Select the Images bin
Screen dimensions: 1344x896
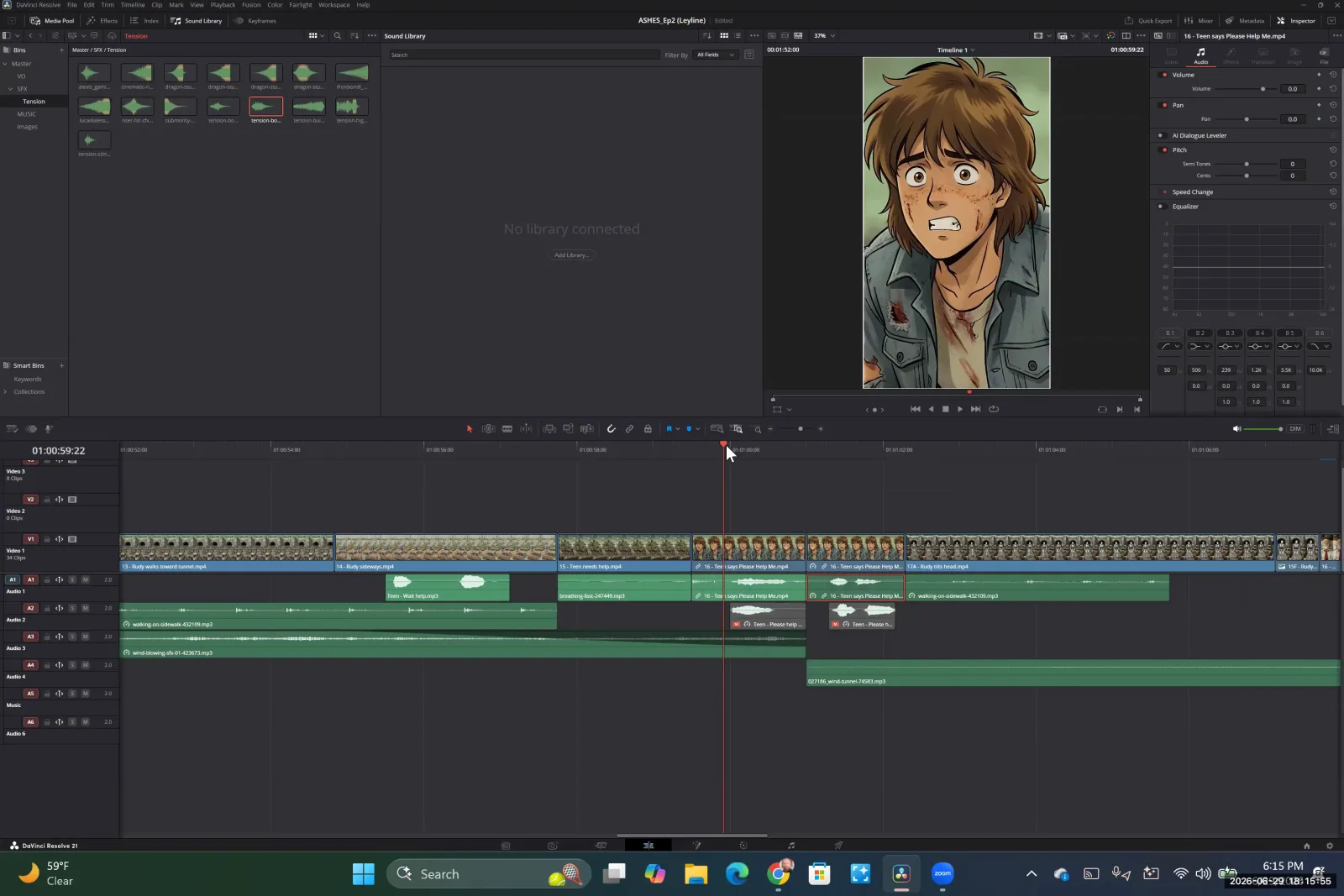(x=27, y=127)
